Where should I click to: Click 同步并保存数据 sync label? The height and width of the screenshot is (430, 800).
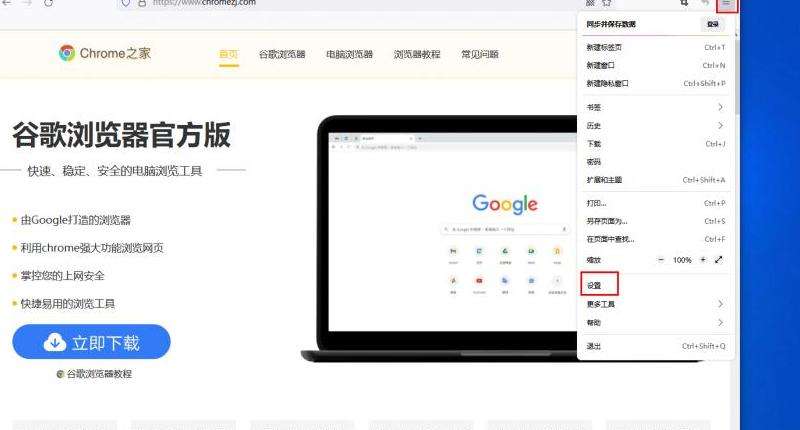click(x=611, y=24)
